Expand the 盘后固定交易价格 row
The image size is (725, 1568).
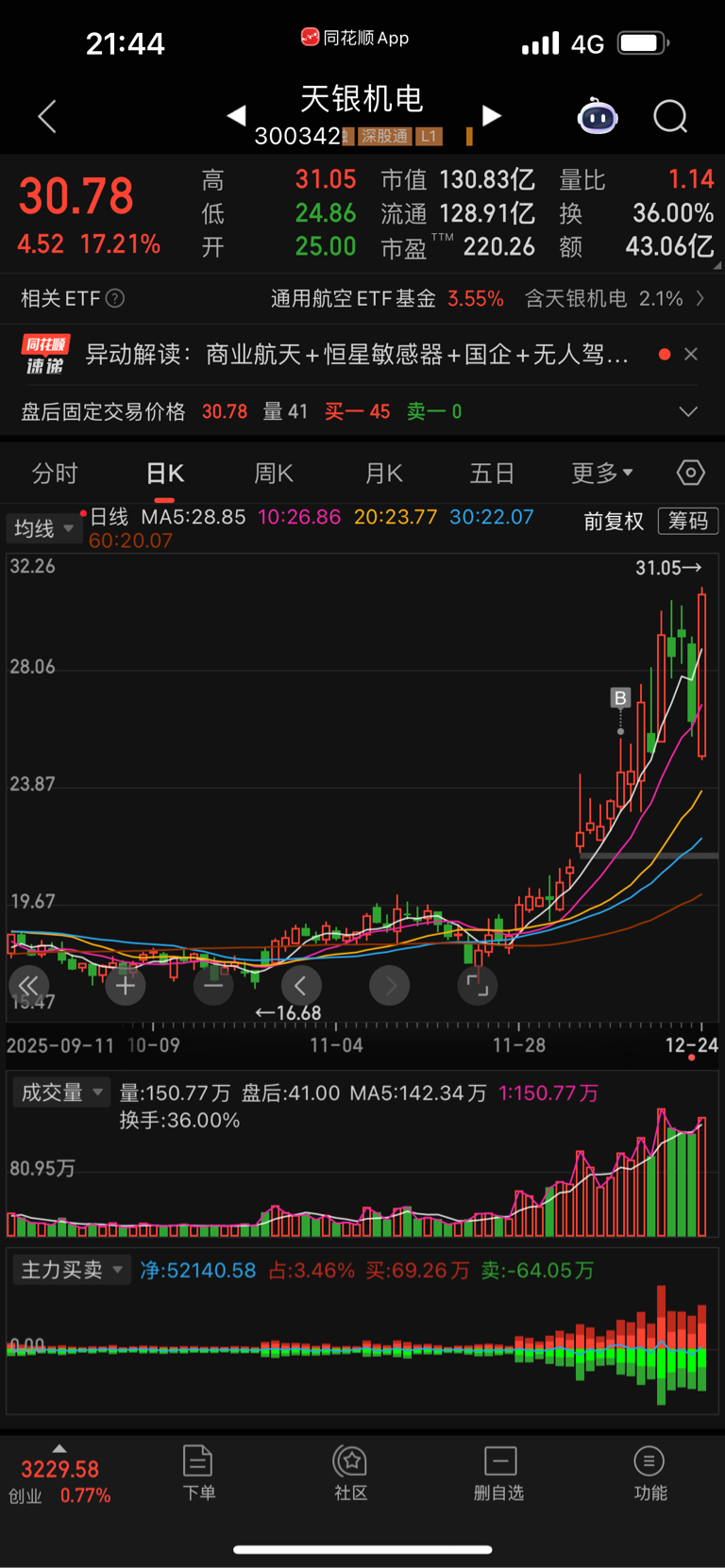coord(689,411)
